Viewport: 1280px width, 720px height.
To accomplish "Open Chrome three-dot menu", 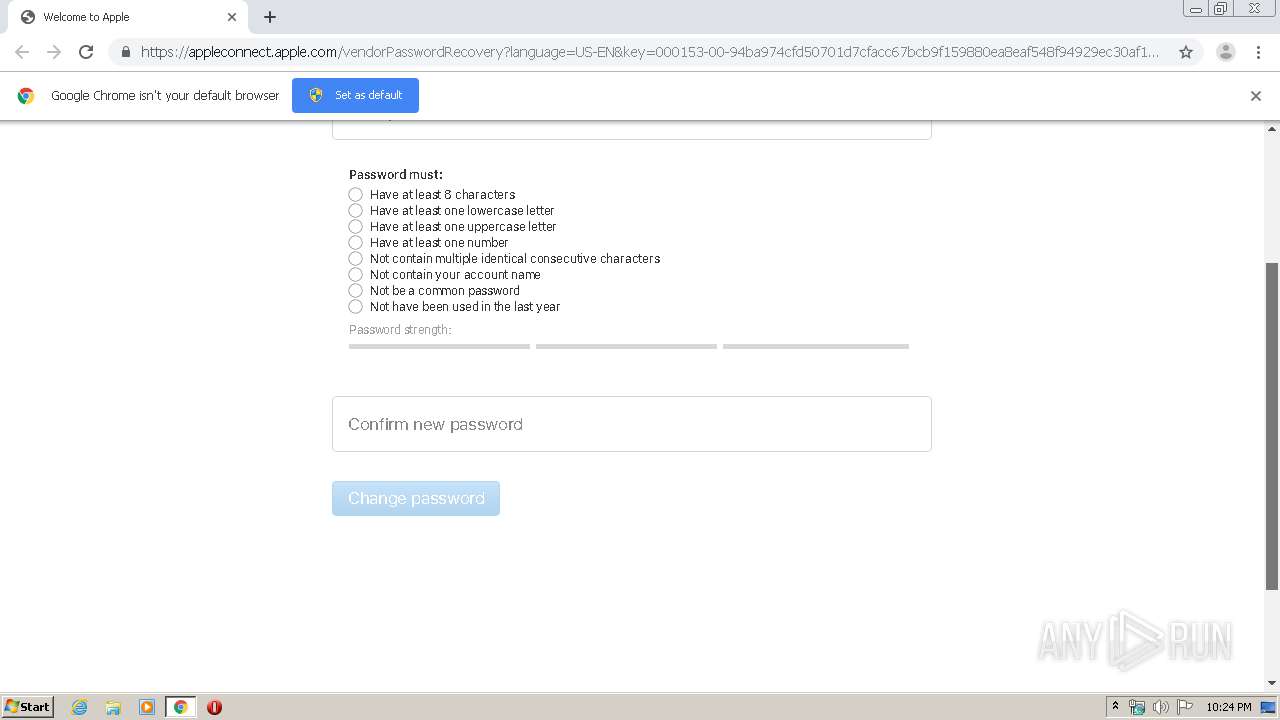I will point(1258,52).
